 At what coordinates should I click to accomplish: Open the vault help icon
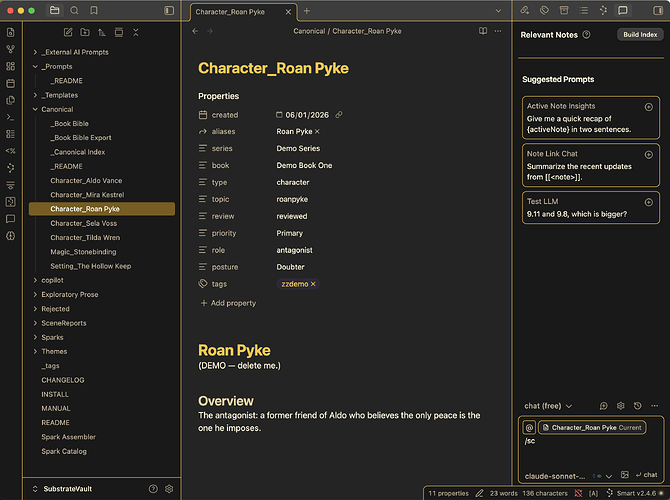click(153, 489)
